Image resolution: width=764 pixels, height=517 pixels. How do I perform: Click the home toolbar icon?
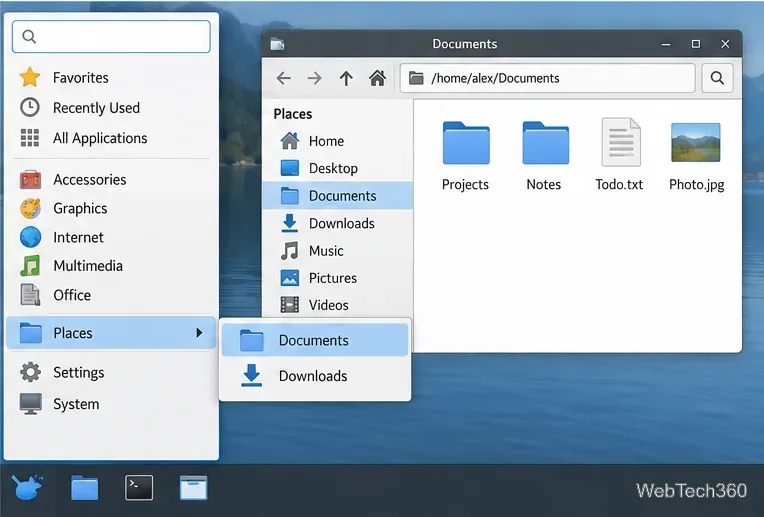[x=377, y=78]
